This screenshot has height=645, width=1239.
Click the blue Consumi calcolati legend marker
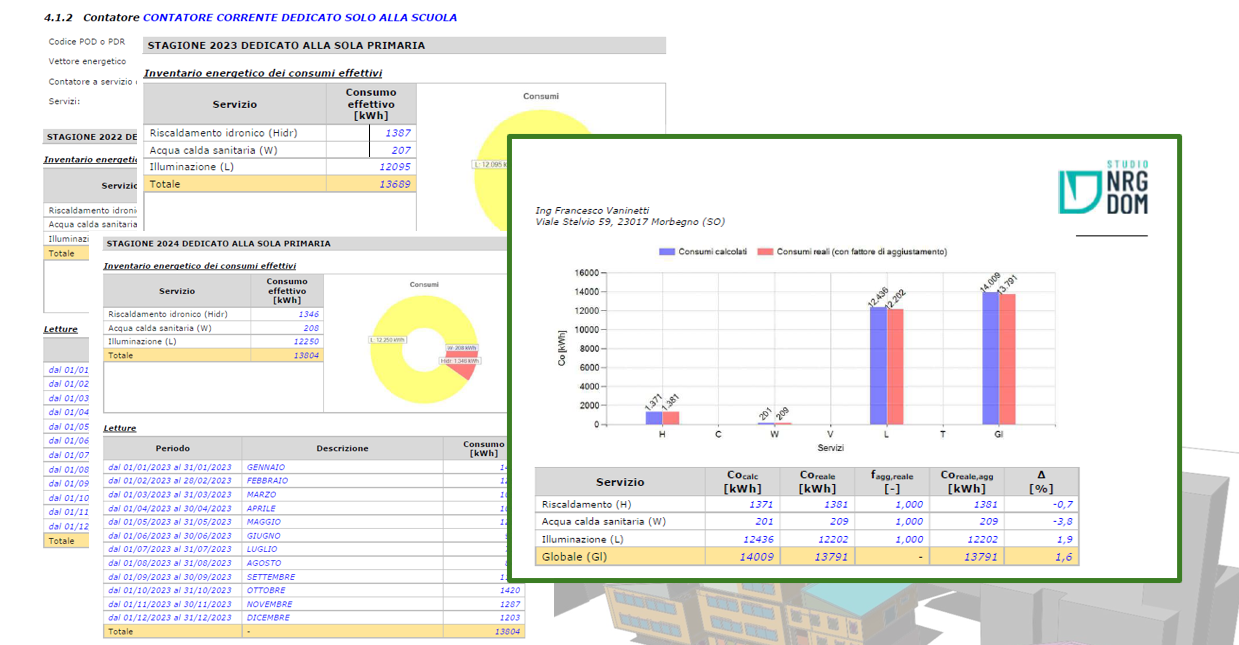pyautogui.click(x=666, y=252)
